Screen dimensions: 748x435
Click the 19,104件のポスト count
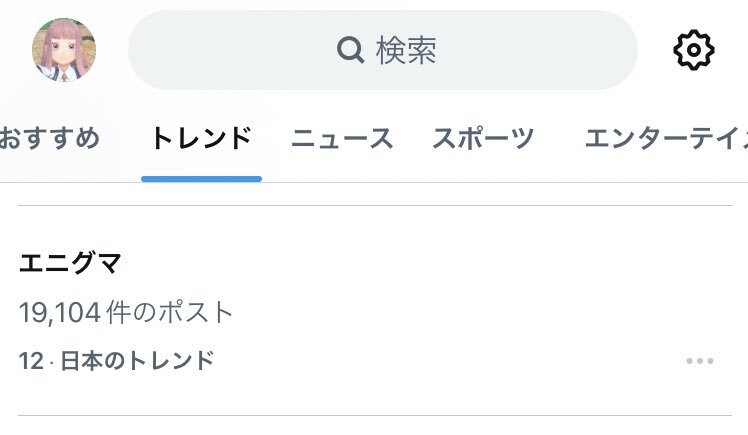click(x=126, y=313)
